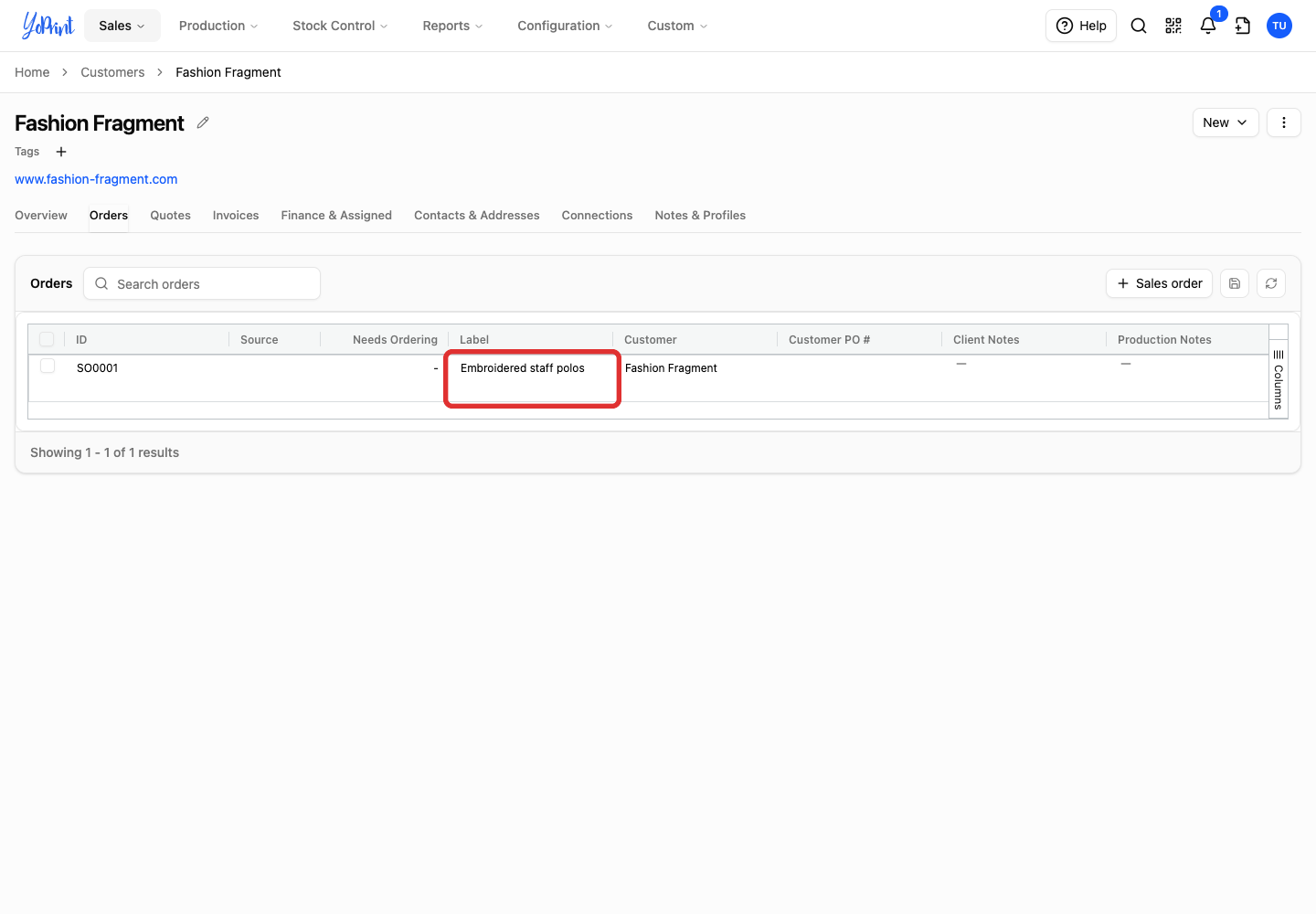
Task: Tick the checkbox for order SO0001
Action: 48,366
